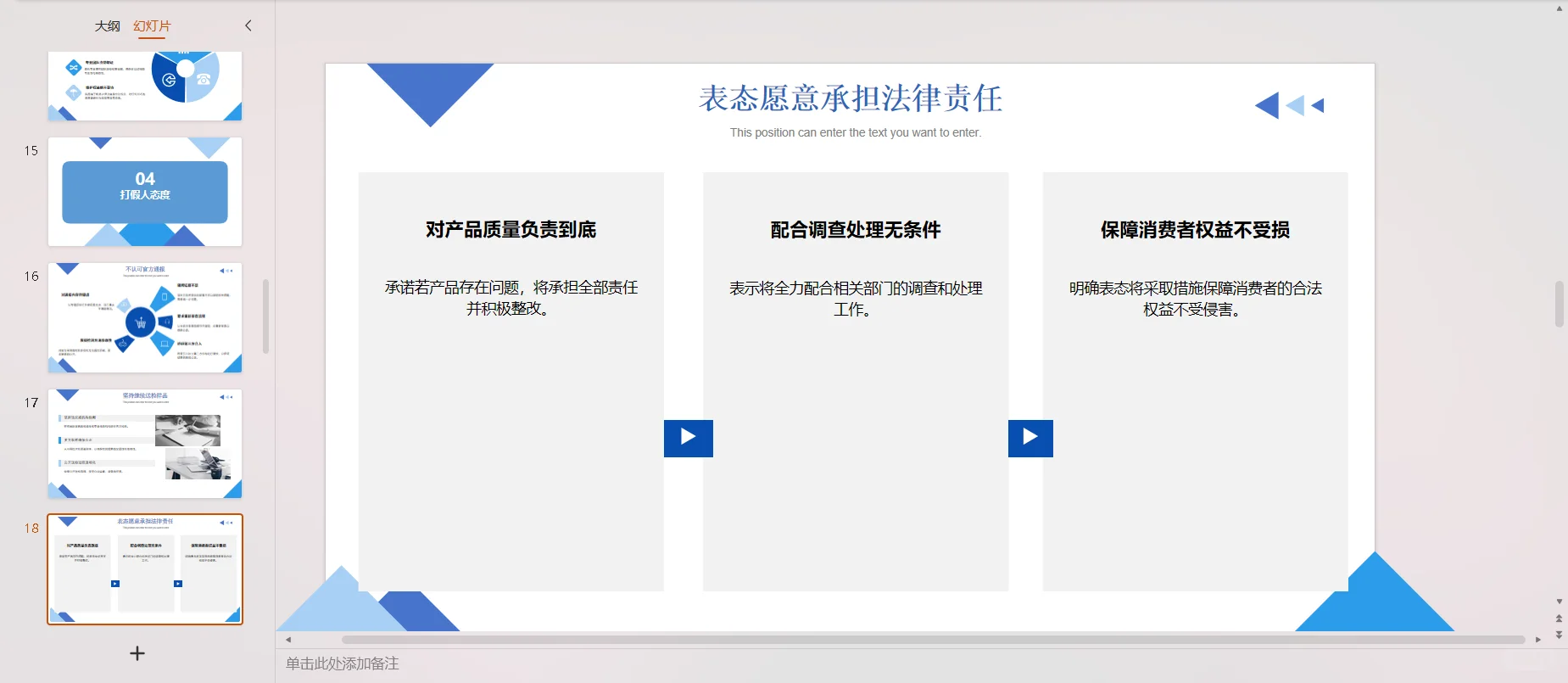
Task: Select the heading 配合调查处理无条件
Action: click(856, 230)
